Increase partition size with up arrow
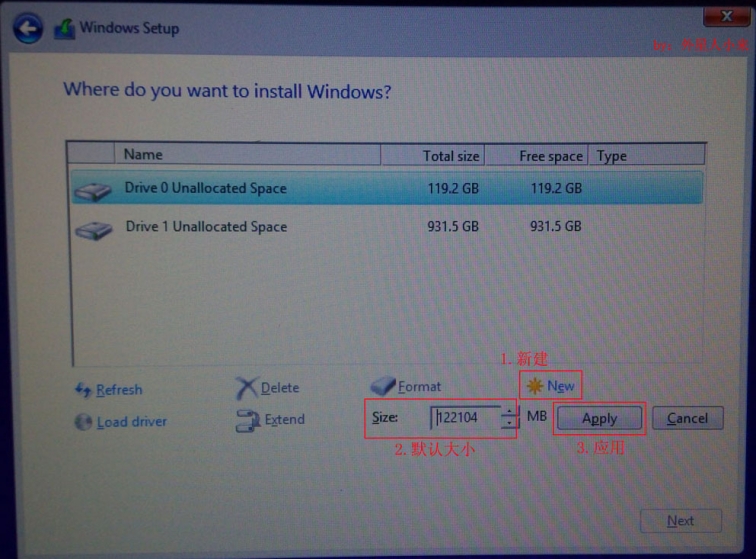This screenshot has height=559, width=756. point(510,411)
